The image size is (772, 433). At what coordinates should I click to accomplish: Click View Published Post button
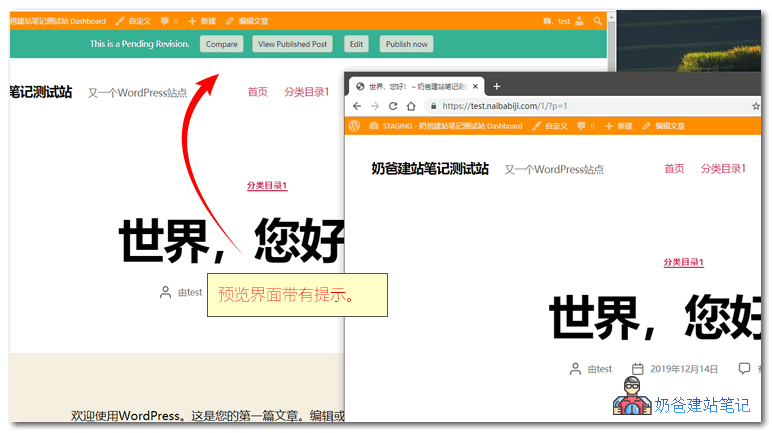(292, 44)
